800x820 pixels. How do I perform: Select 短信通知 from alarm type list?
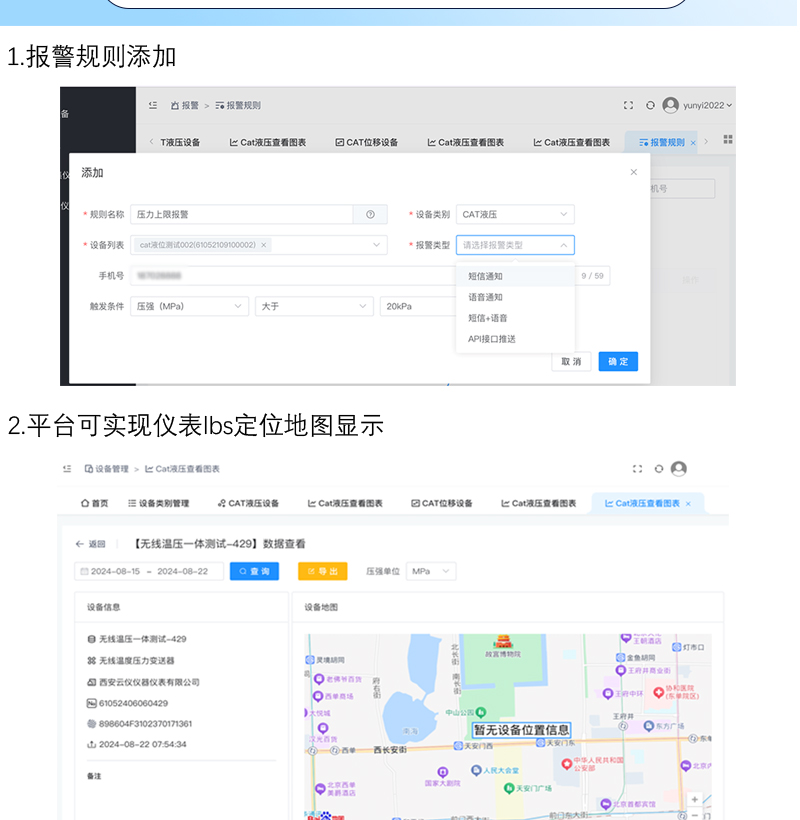[486, 276]
